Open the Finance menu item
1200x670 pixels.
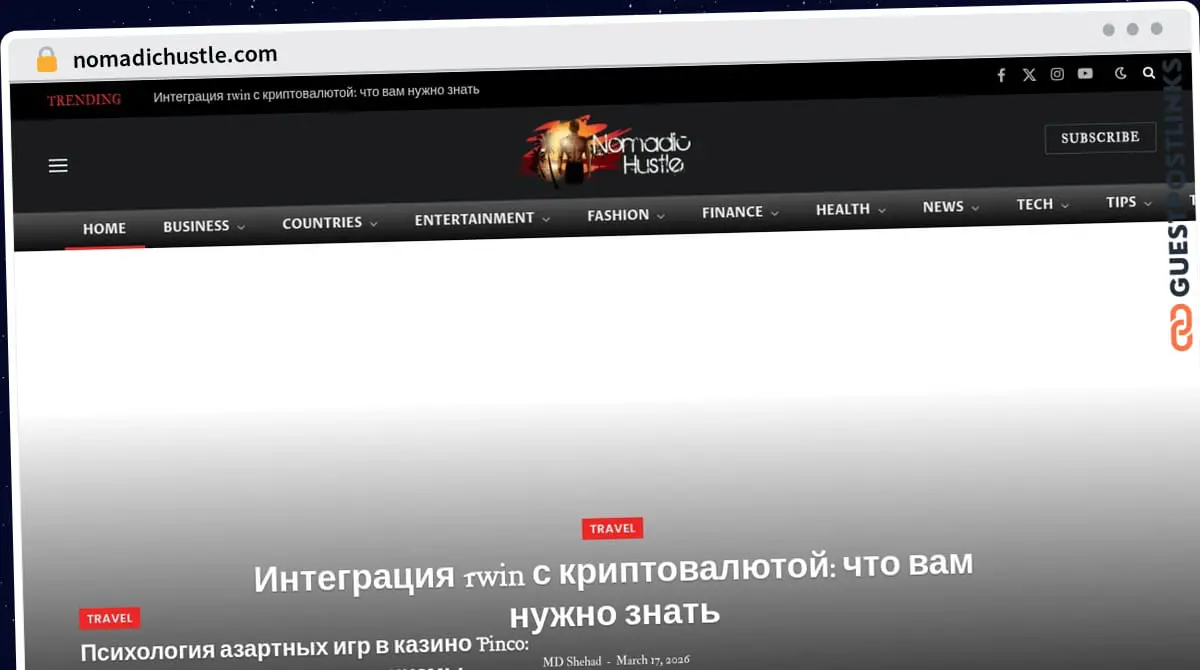coord(740,212)
